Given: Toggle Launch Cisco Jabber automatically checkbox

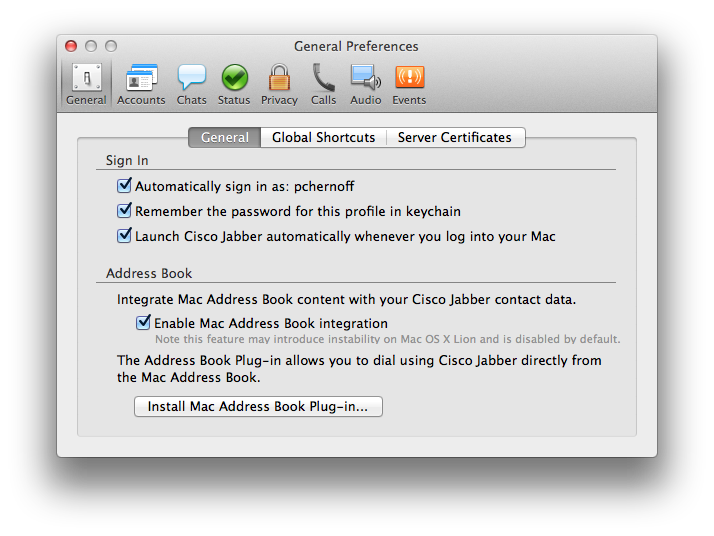Looking at the screenshot, I should pyautogui.click(x=124, y=235).
